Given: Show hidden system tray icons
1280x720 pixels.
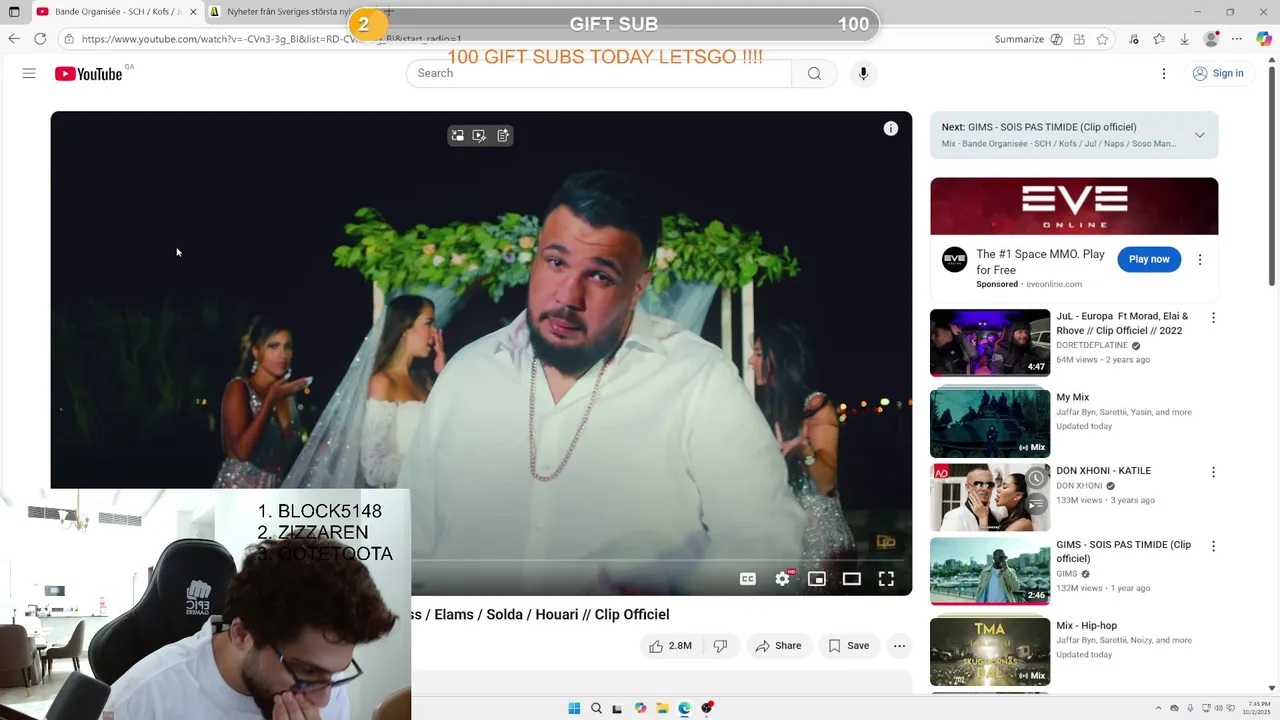Looking at the screenshot, I should 1159,708.
